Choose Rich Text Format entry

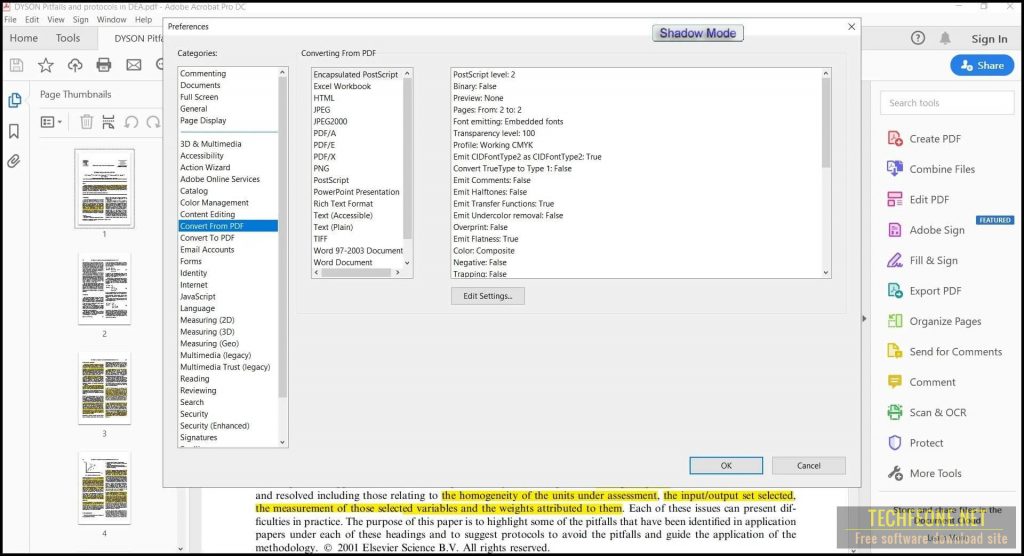[343, 204]
